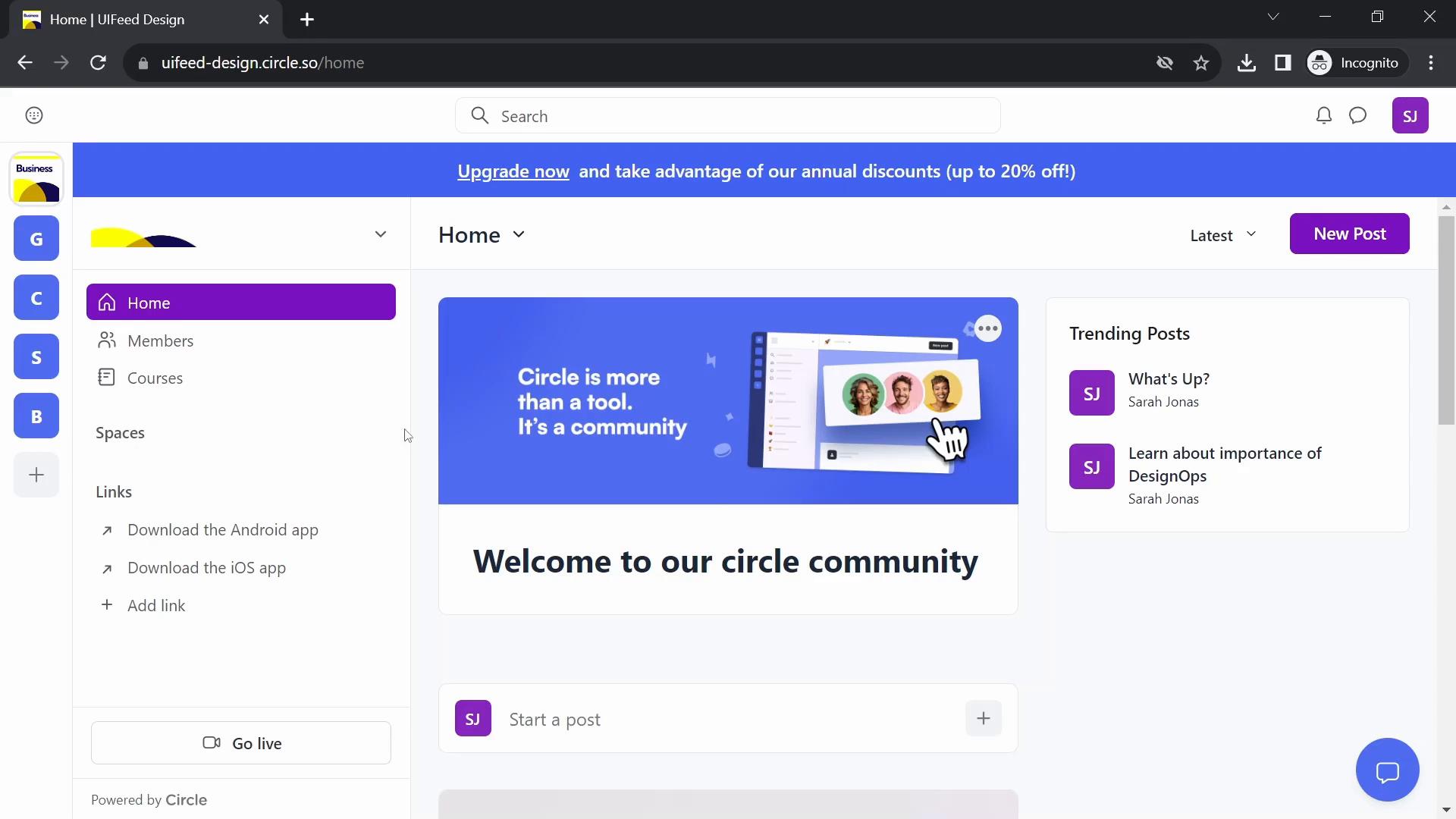Click the Download the Android app link
The image size is (1456, 819).
[222, 529]
